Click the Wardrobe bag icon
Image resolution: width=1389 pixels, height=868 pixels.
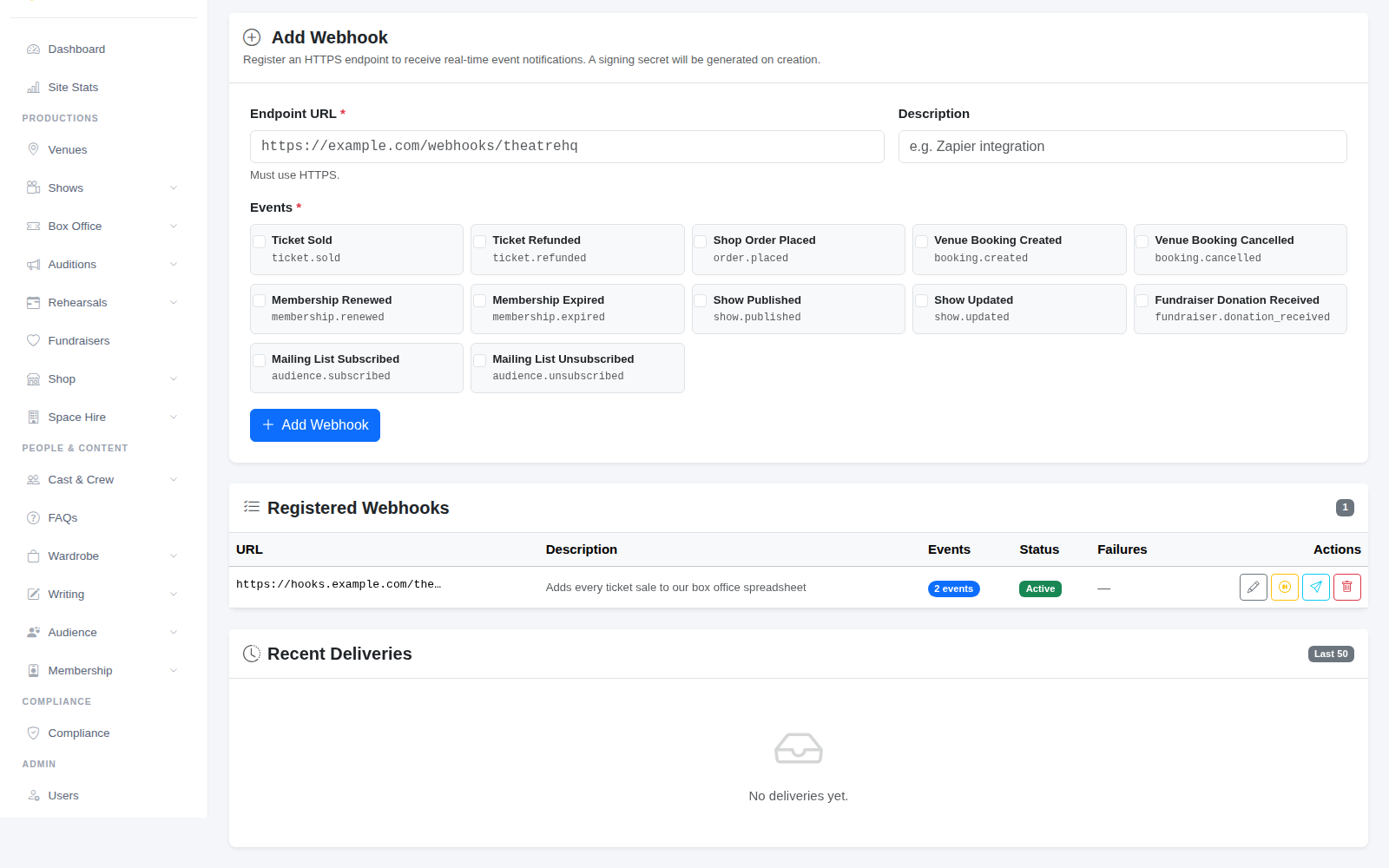coord(33,556)
